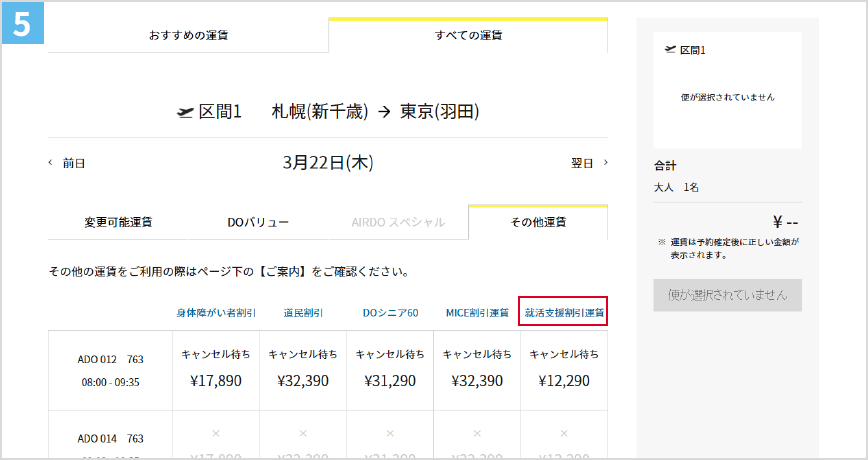Click the 合計 label in sidebar
Image resolution: width=868 pixels, height=460 pixels.
click(665, 166)
